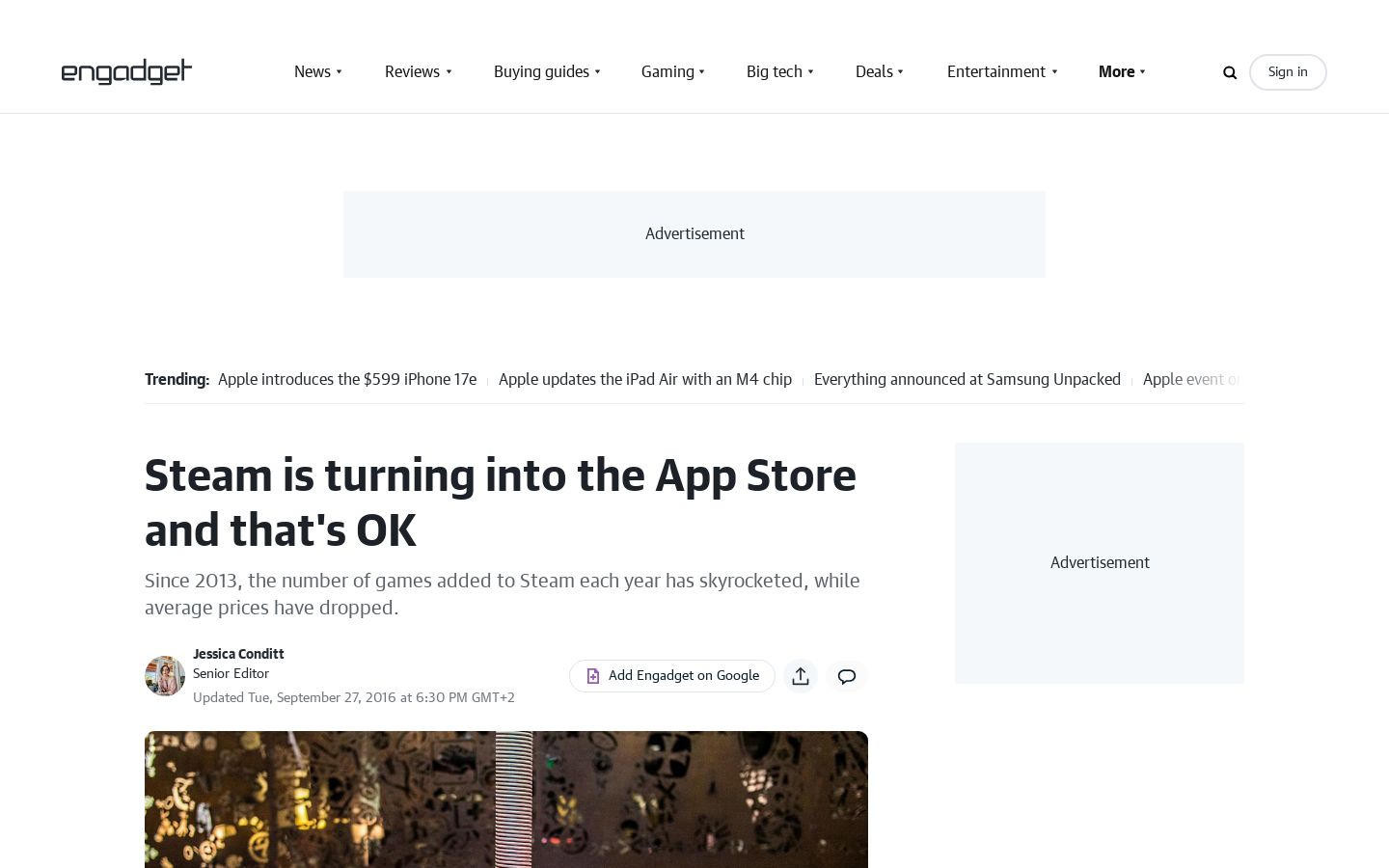This screenshot has width=1389, height=868.
Task: Open the Buying guides menu
Action: (x=541, y=71)
